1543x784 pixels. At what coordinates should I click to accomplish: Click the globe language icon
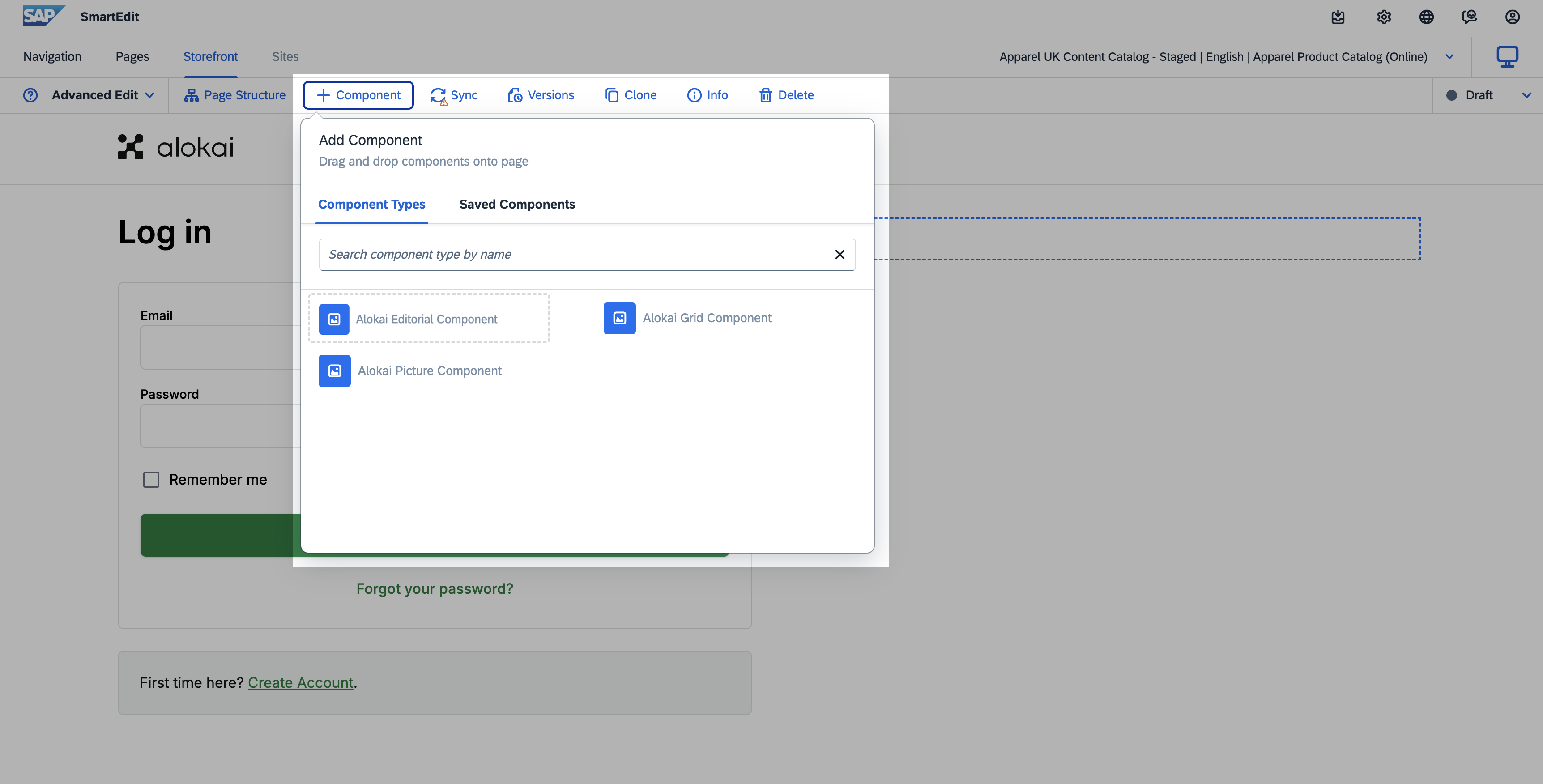(x=1426, y=17)
